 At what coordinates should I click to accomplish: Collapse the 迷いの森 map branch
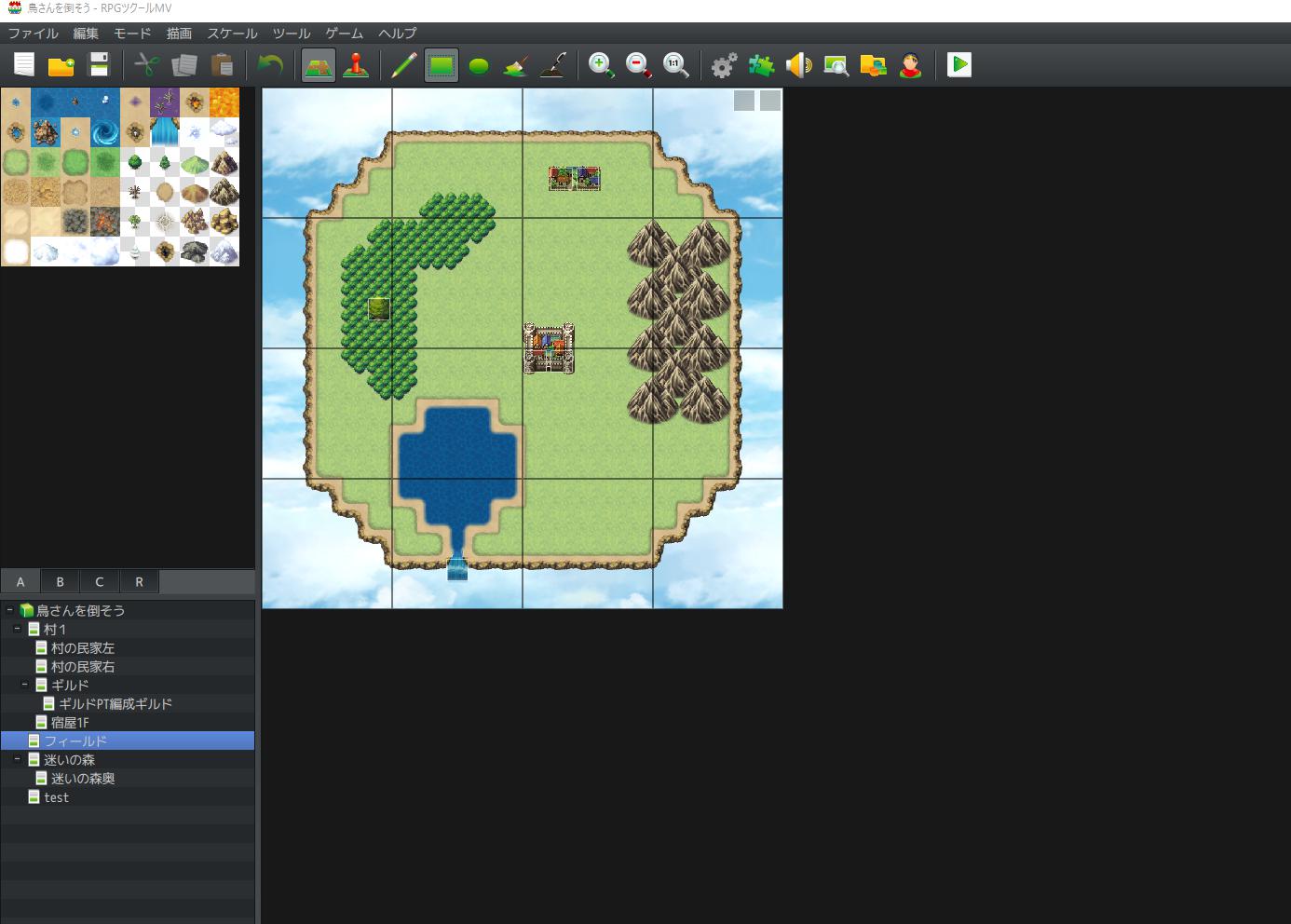[x=17, y=759]
